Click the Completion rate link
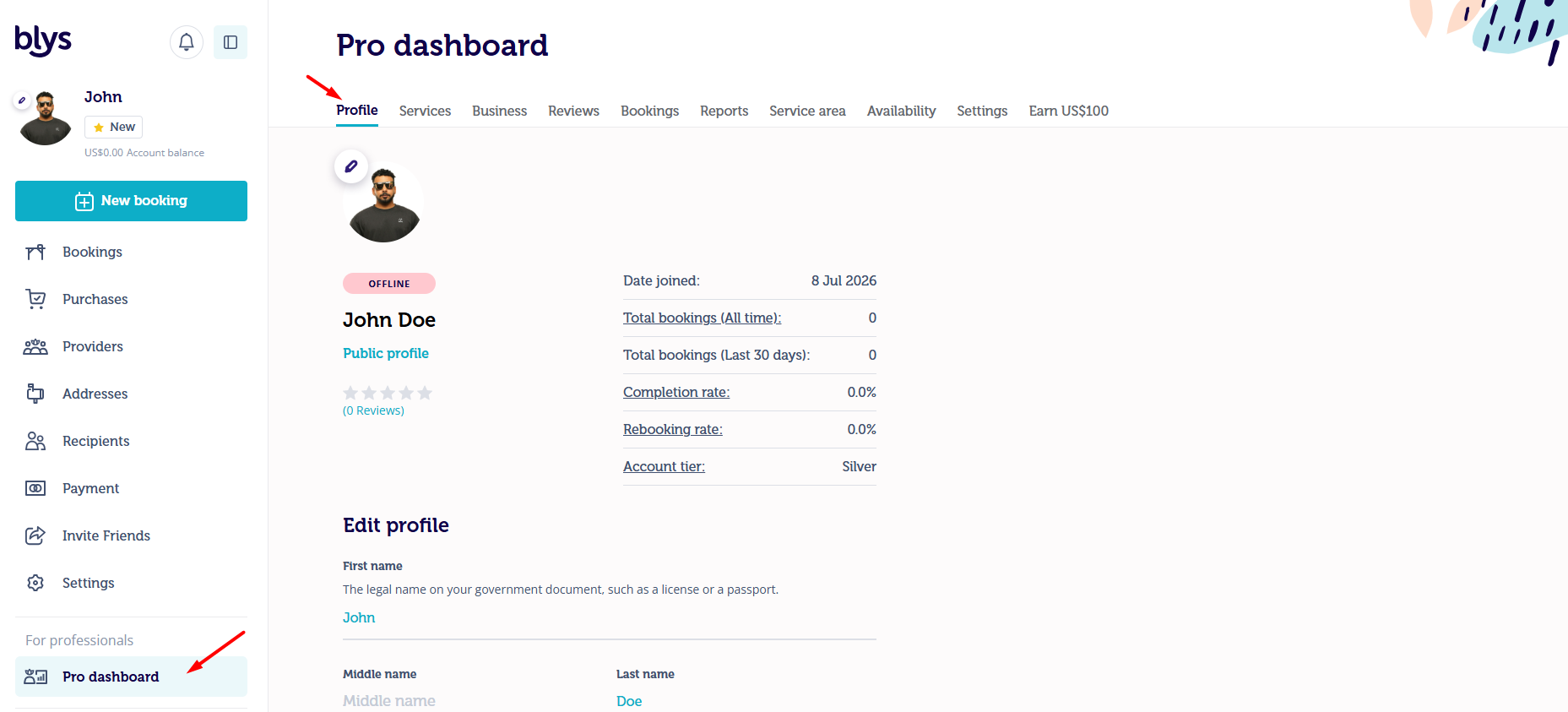Screen dimensions: 1568x712 (676, 392)
